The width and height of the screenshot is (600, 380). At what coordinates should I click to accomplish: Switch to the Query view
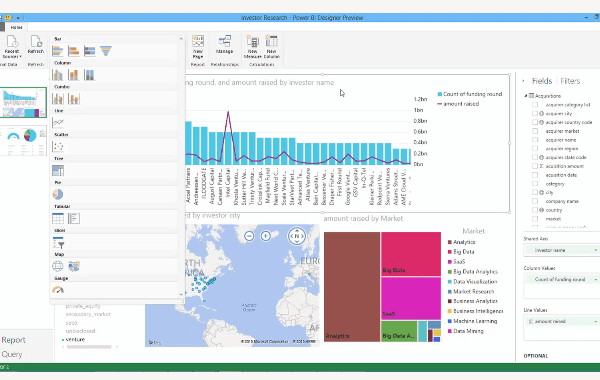pyautogui.click(x=12, y=354)
